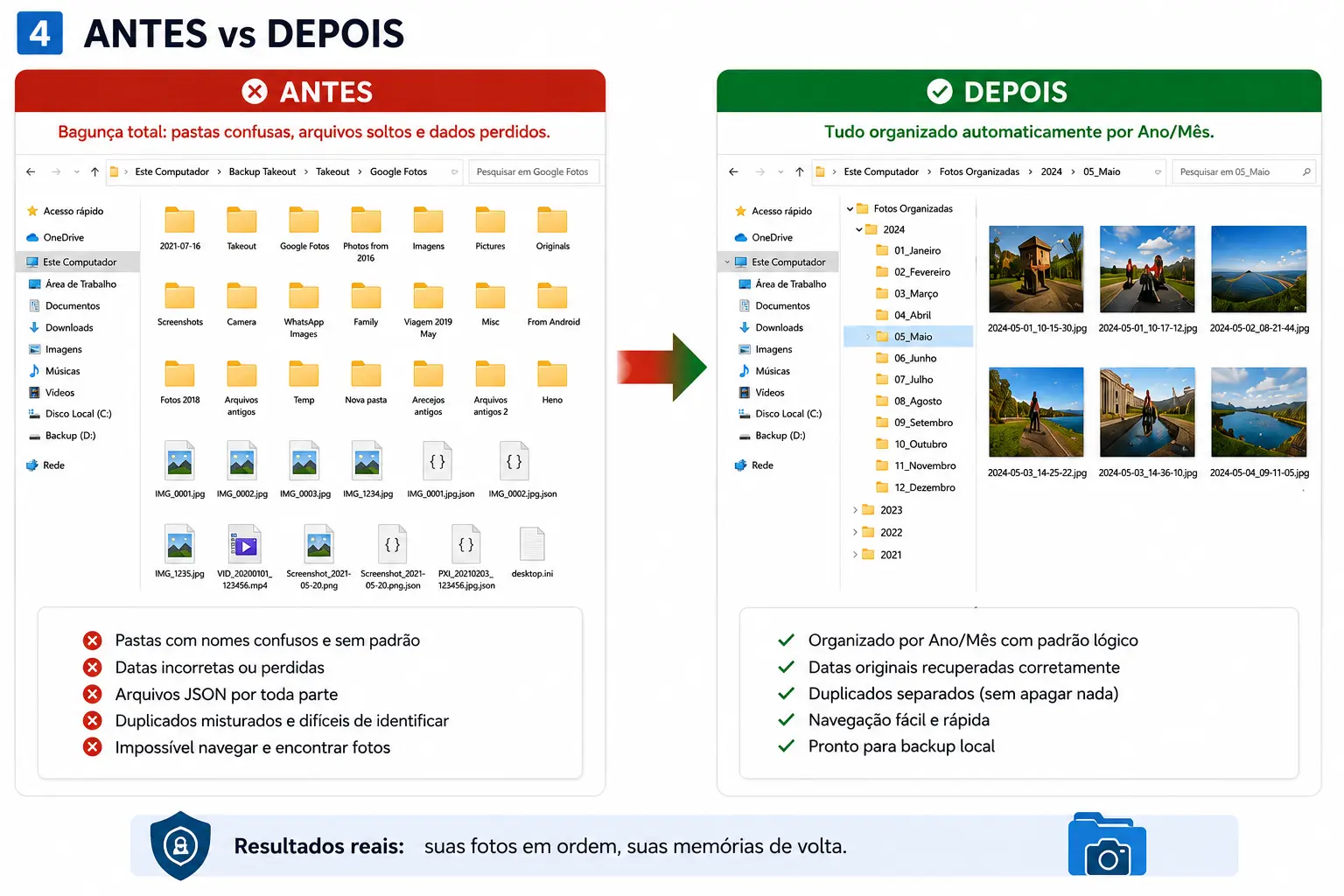The width and height of the screenshot is (1344, 896).
Task: Click Este Computador breadcrumb in ANTES
Action: (x=171, y=172)
